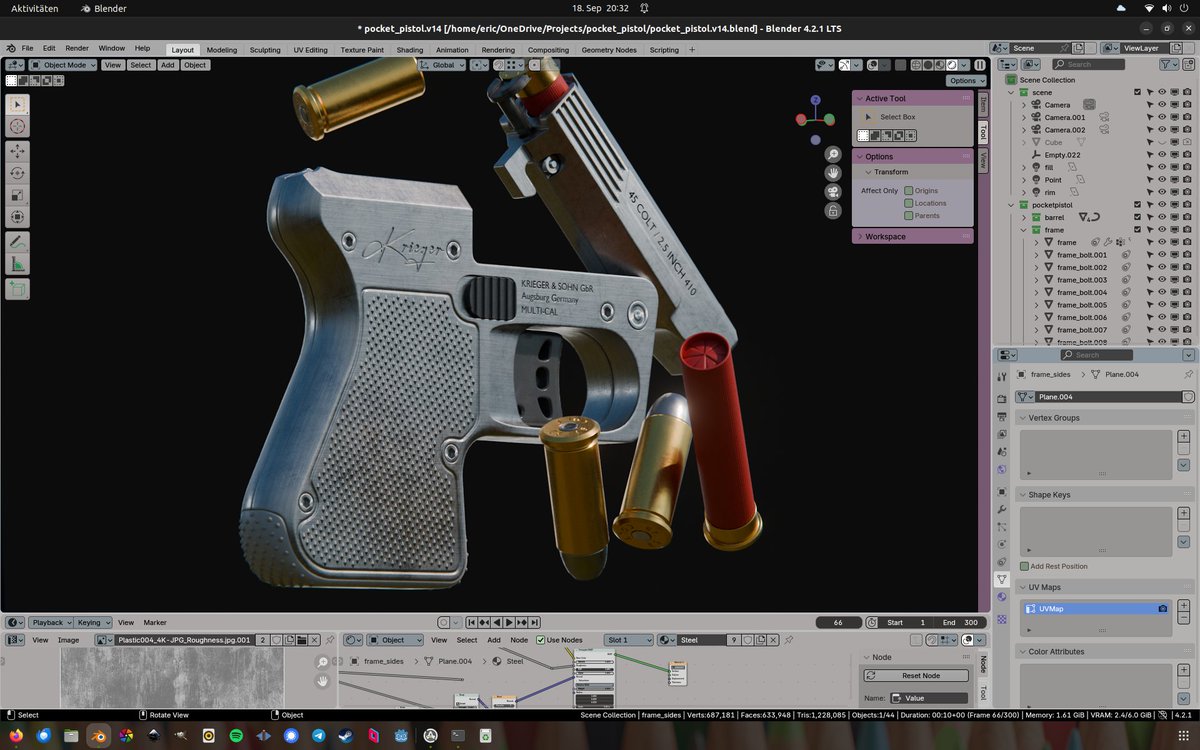
Task: Select the Cursor tool in the toolbar
Action: (x=17, y=127)
